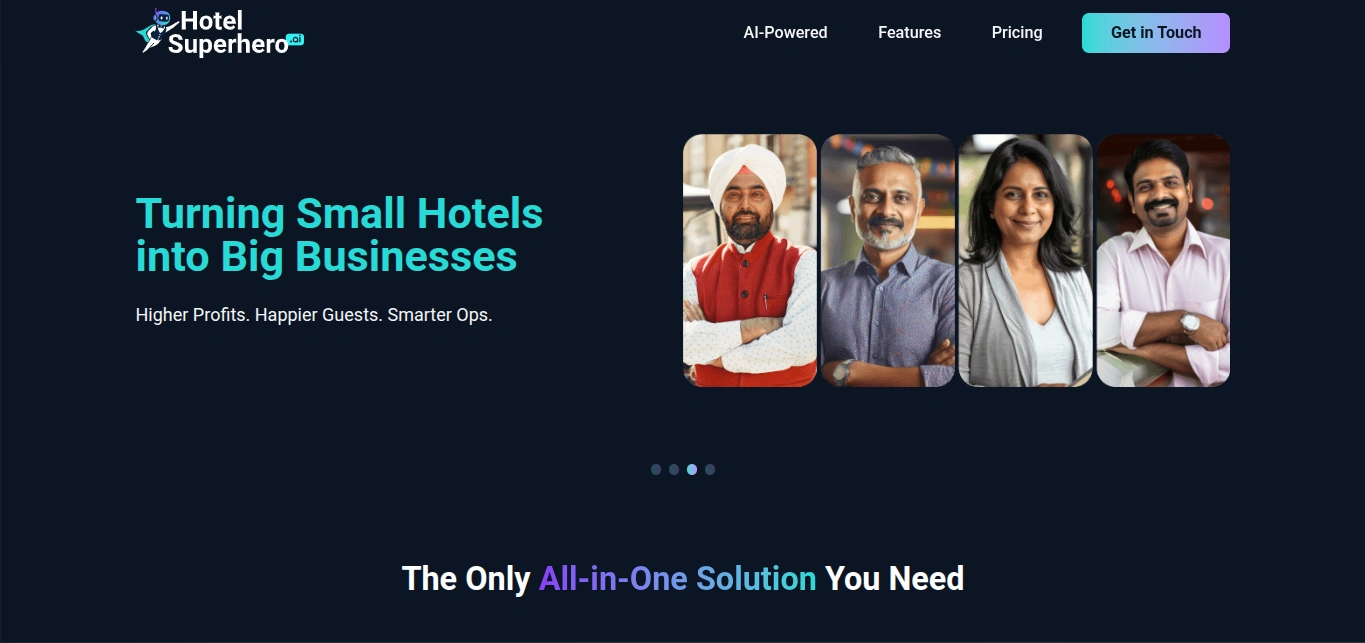Click the 'Turning Small Hotels' headline line
The width and height of the screenshot is (1365, 643).
click(339, 213)
